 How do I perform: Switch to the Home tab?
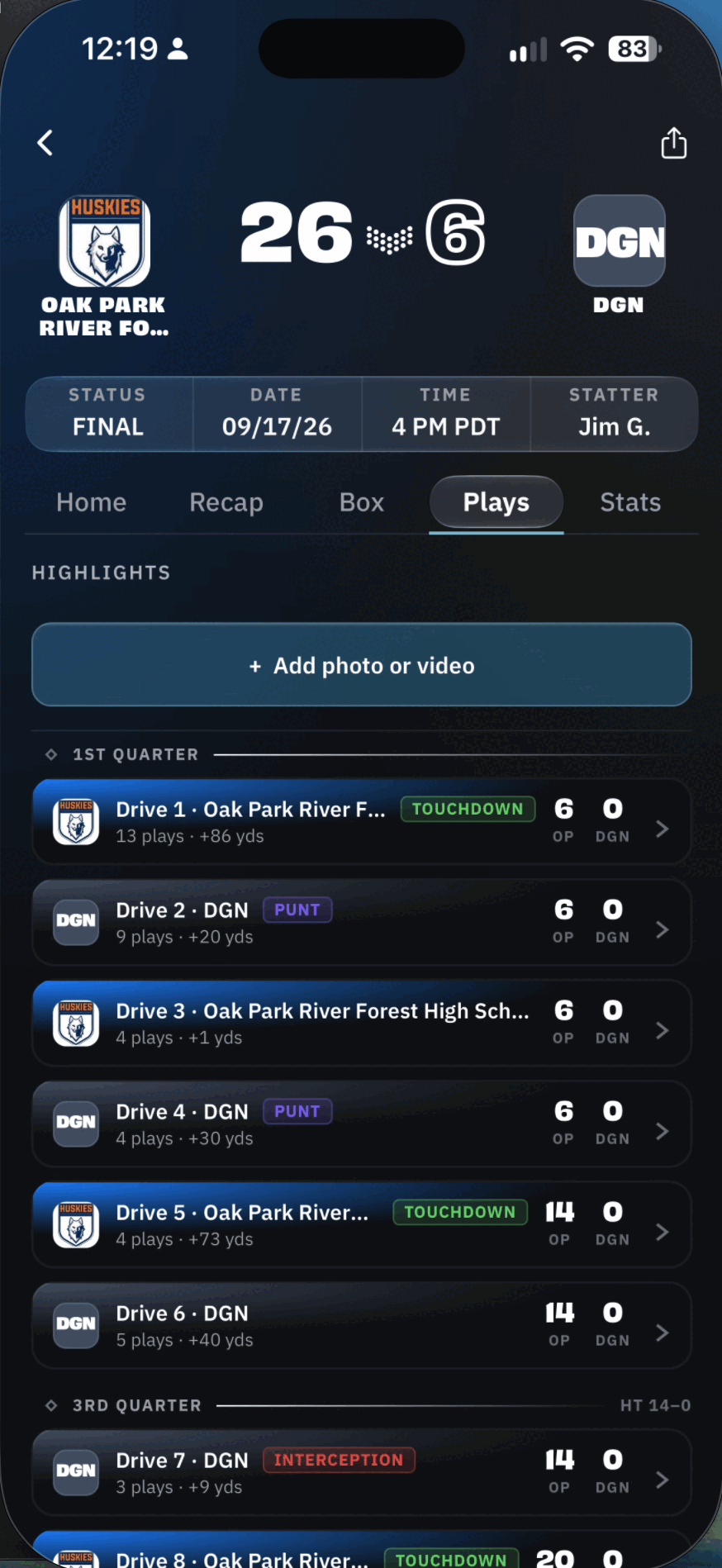point(91,502)
